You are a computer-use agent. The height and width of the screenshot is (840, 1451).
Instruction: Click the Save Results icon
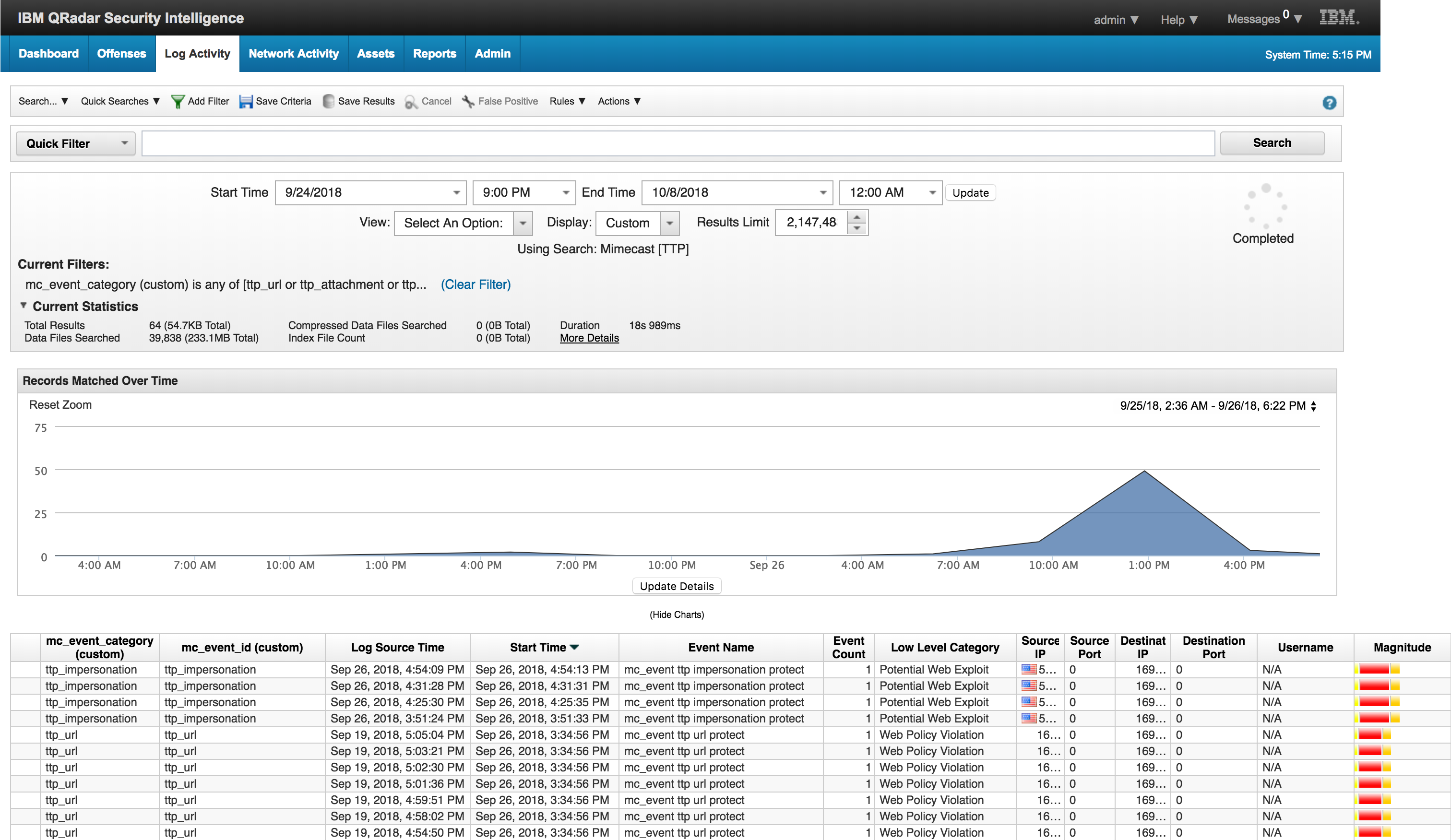pyautogui.click(x=329, y=101)
